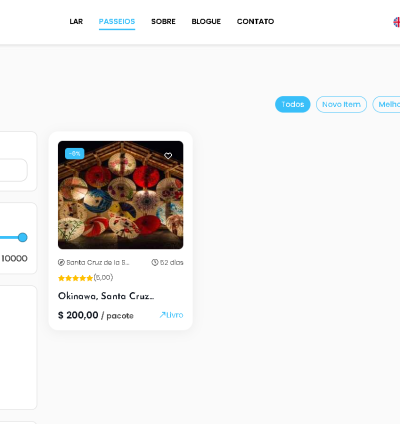This screenshot has width=400, height=424.
Task: Click the arrow icon beside Livro
Action: click(162, 315)
